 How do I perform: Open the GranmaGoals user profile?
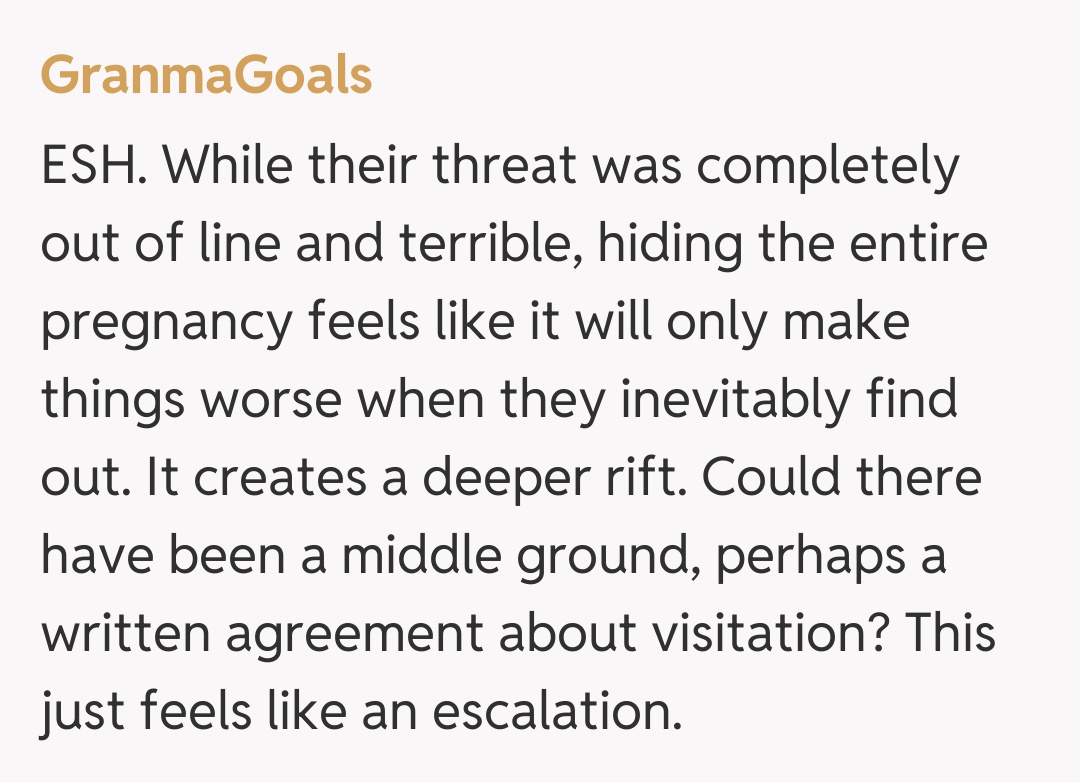206,75
